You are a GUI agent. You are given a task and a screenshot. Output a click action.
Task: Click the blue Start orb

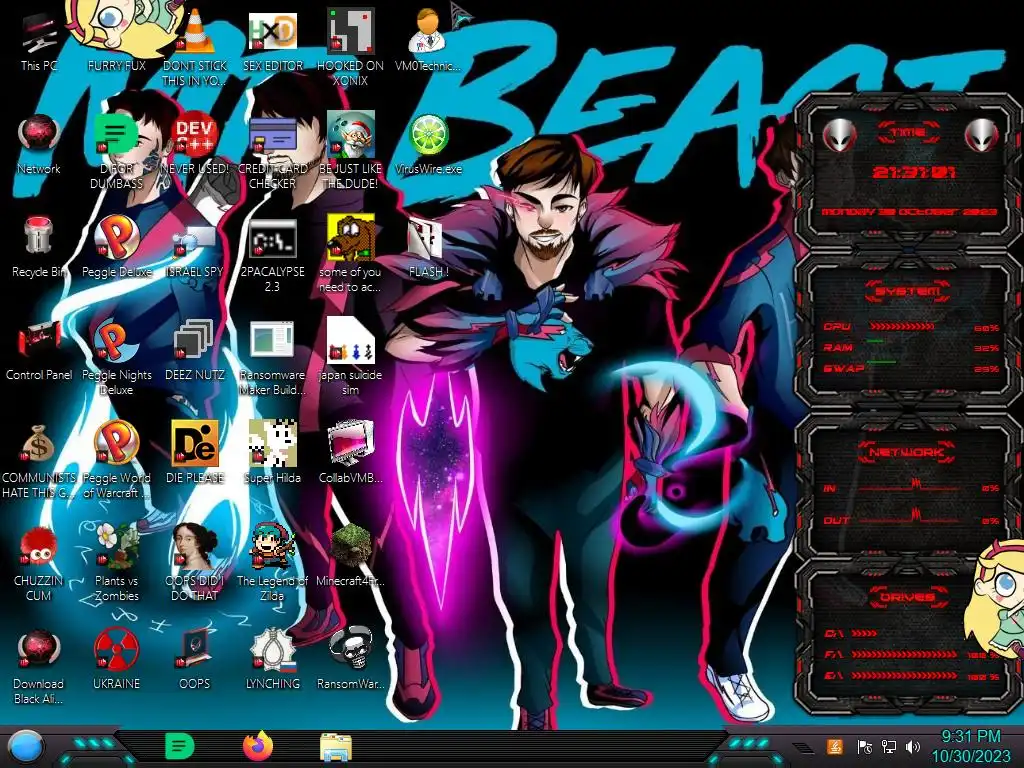pyautogui.click(x=25, y=747)
